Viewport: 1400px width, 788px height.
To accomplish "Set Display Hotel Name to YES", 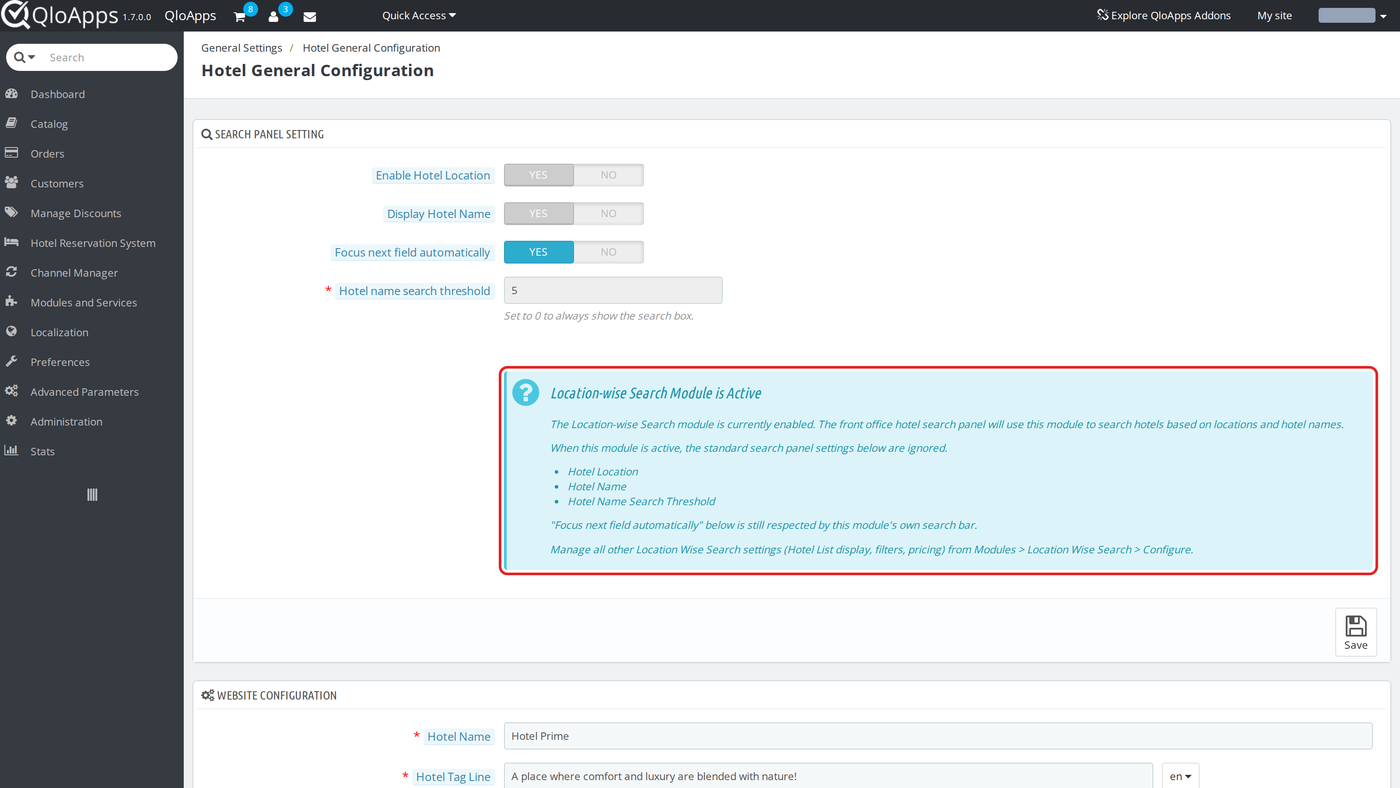I will tap(539, 213).
